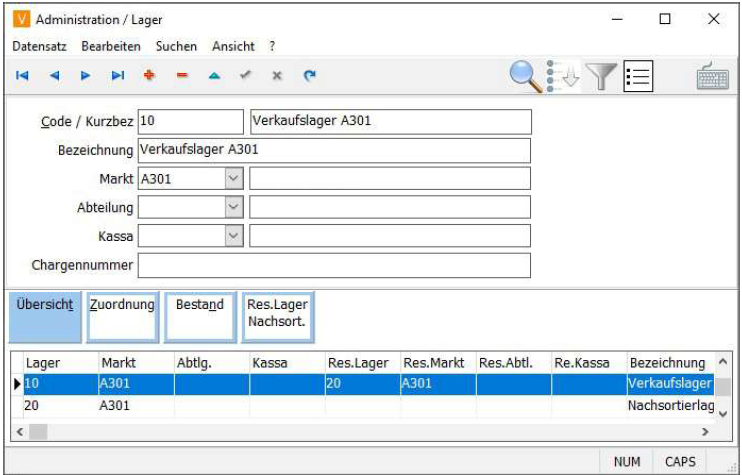The height and width of the screenshot is (475, 742).
Task: Go to the next record
Action: tap(86, 75)
